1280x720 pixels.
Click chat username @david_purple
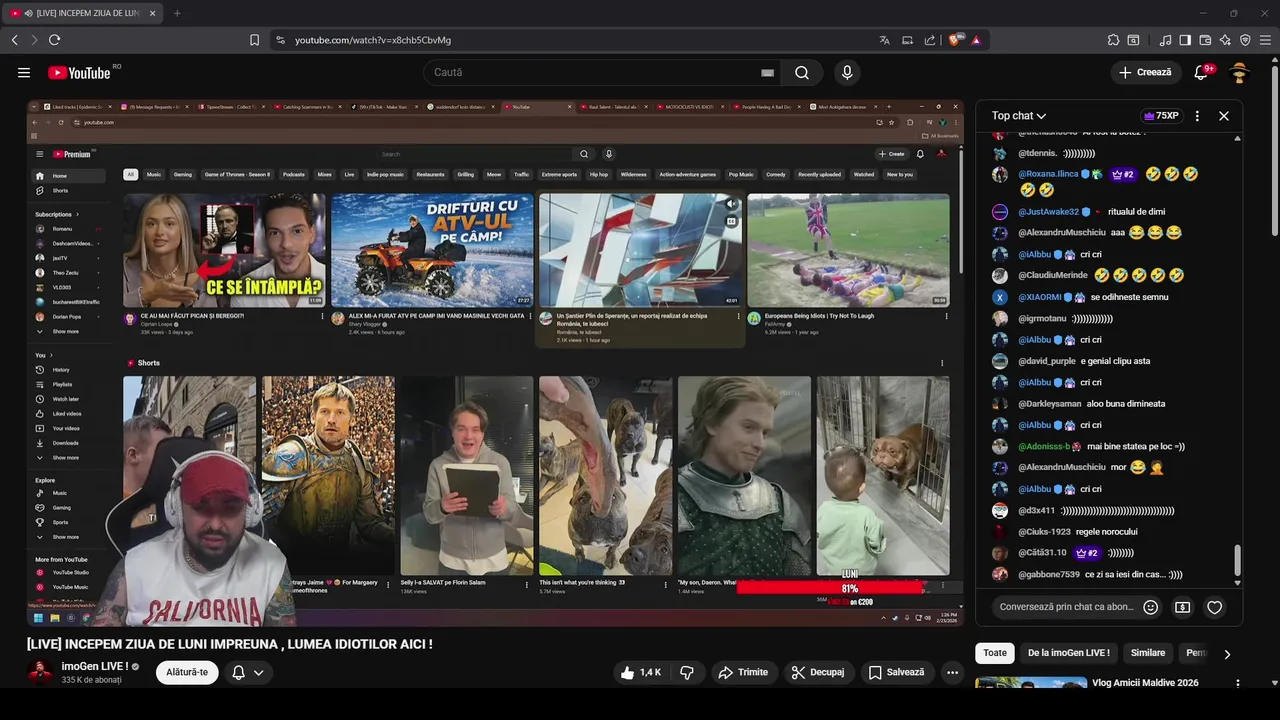point(1047,361)
